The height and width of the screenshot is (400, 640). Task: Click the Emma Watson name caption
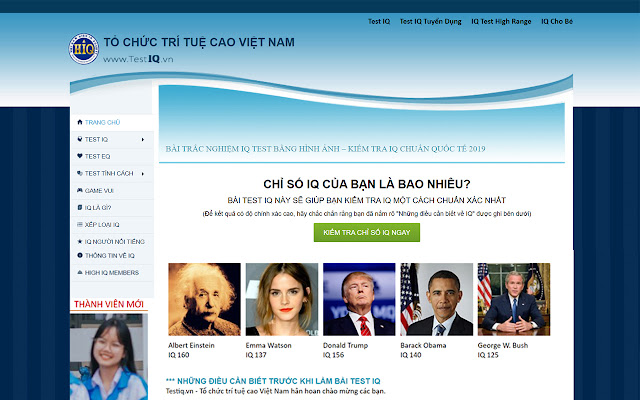point(269,345)
